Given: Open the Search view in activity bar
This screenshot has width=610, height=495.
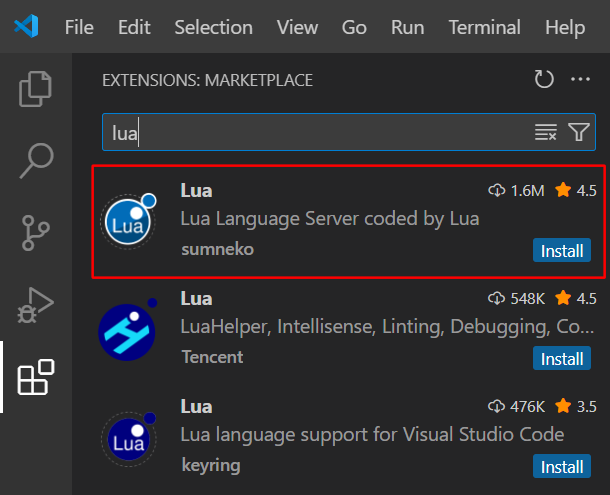Looking at the screenshot, I should (36, 161).
